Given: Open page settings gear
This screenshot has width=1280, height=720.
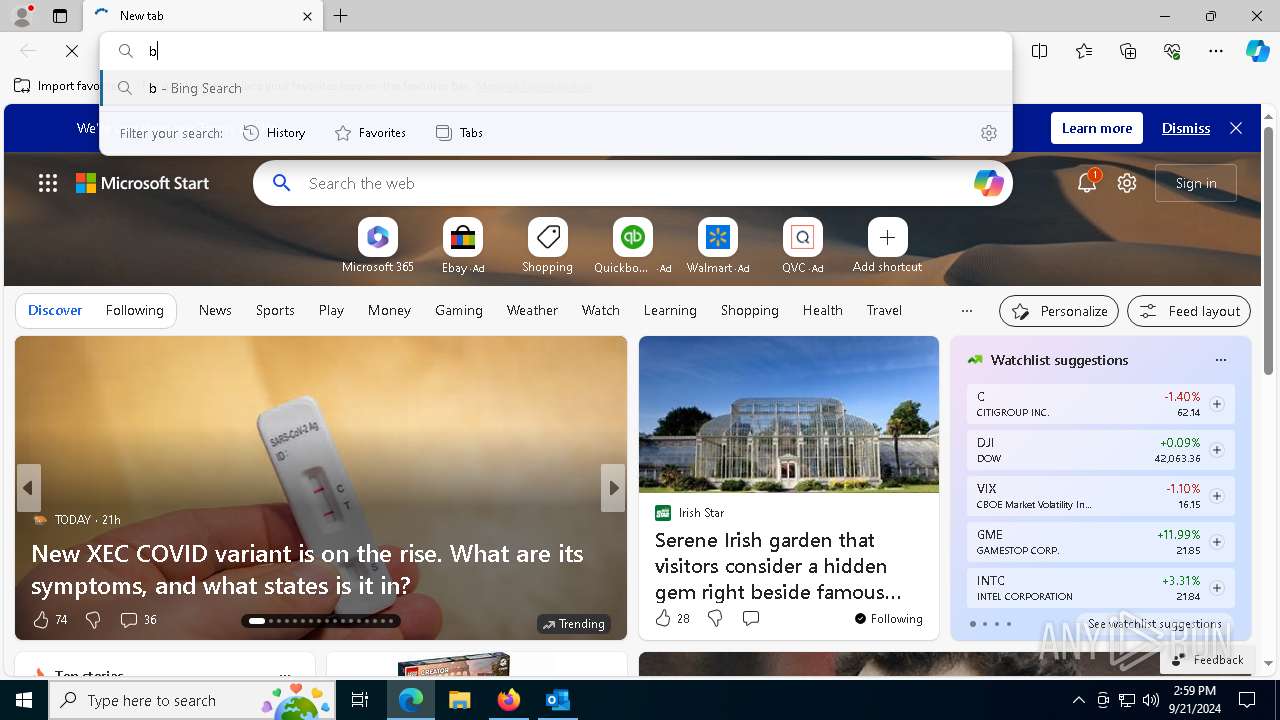Looking at the screenshot, I should coord(1127,183).
